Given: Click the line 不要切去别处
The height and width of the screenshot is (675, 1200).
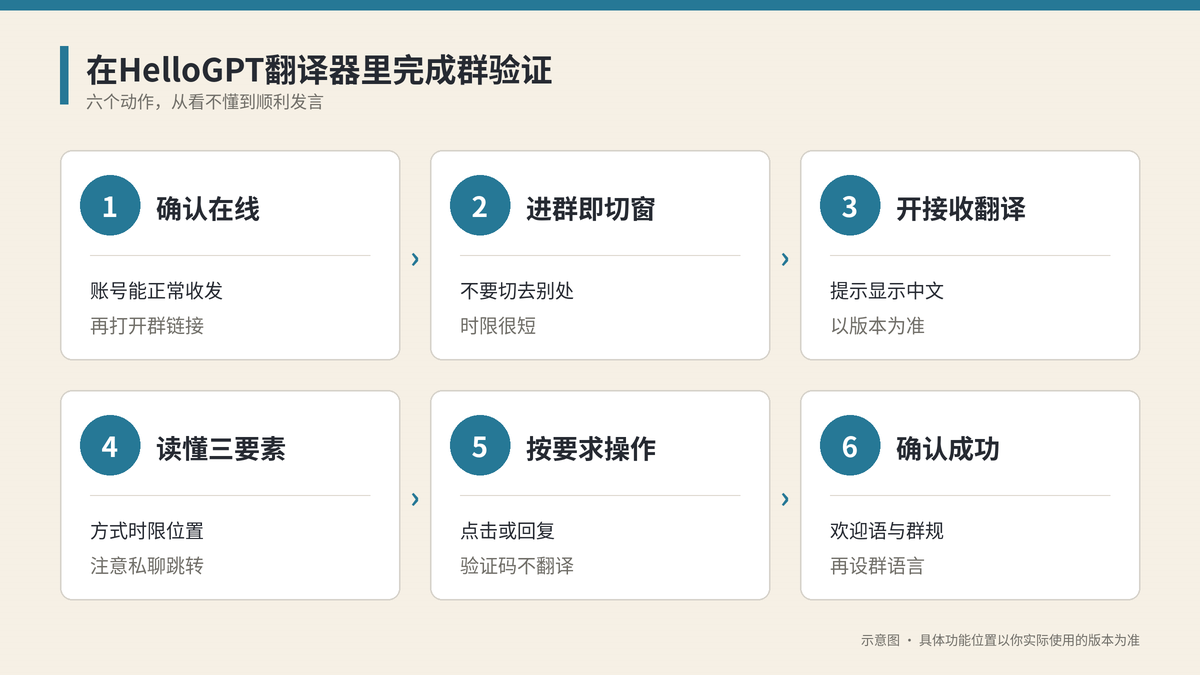Looking at the screenshot, I should pos(517,291).
